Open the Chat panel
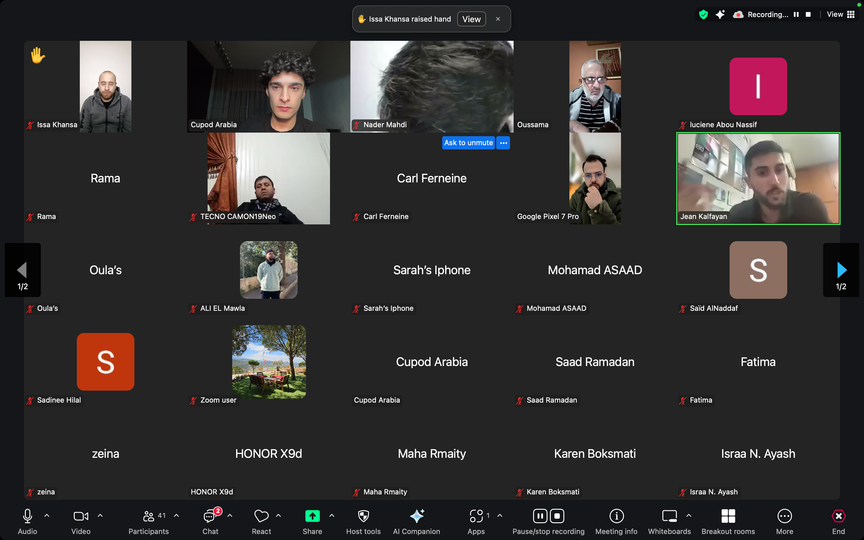864x540 pixels. coord(210,522)
